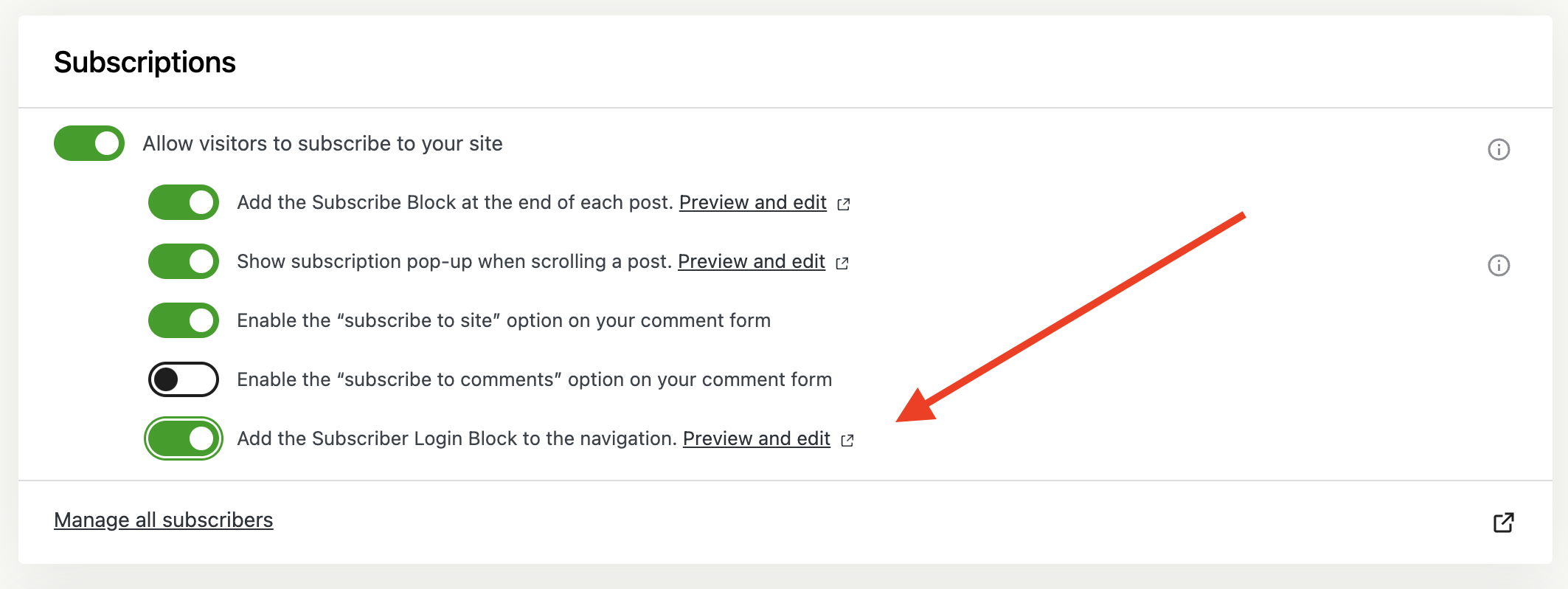Open Preview and edit for the subscription pop-up
1568x589 pixels.
click(751, 261)
